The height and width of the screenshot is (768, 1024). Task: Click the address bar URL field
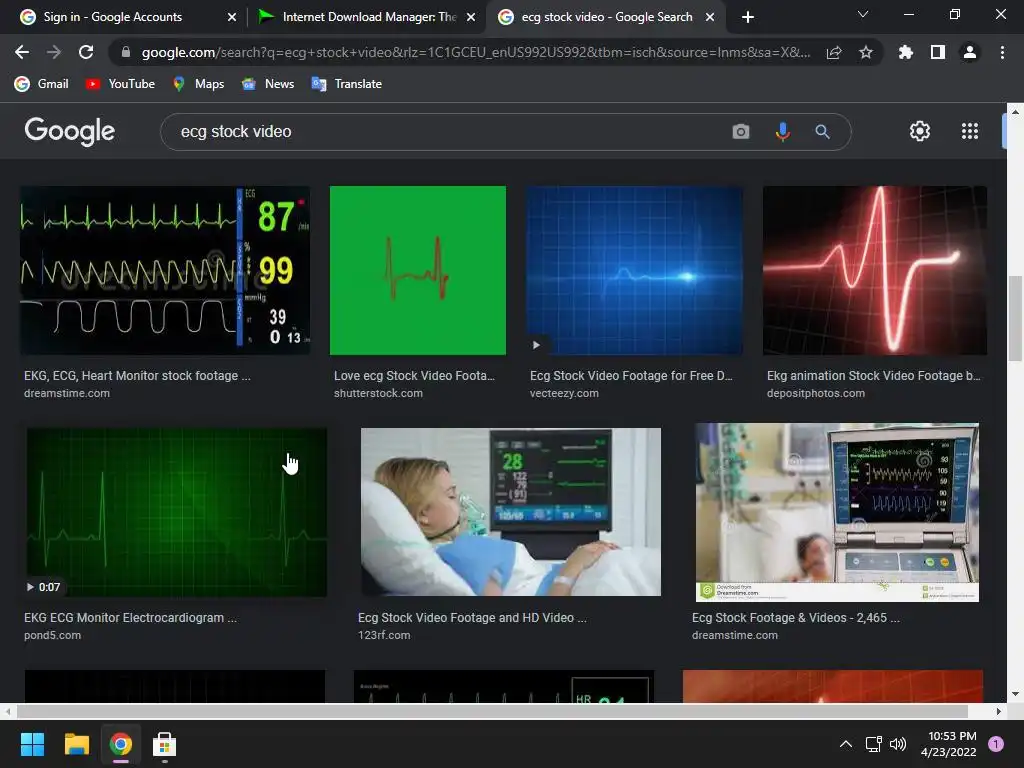[x=476, y=52]
